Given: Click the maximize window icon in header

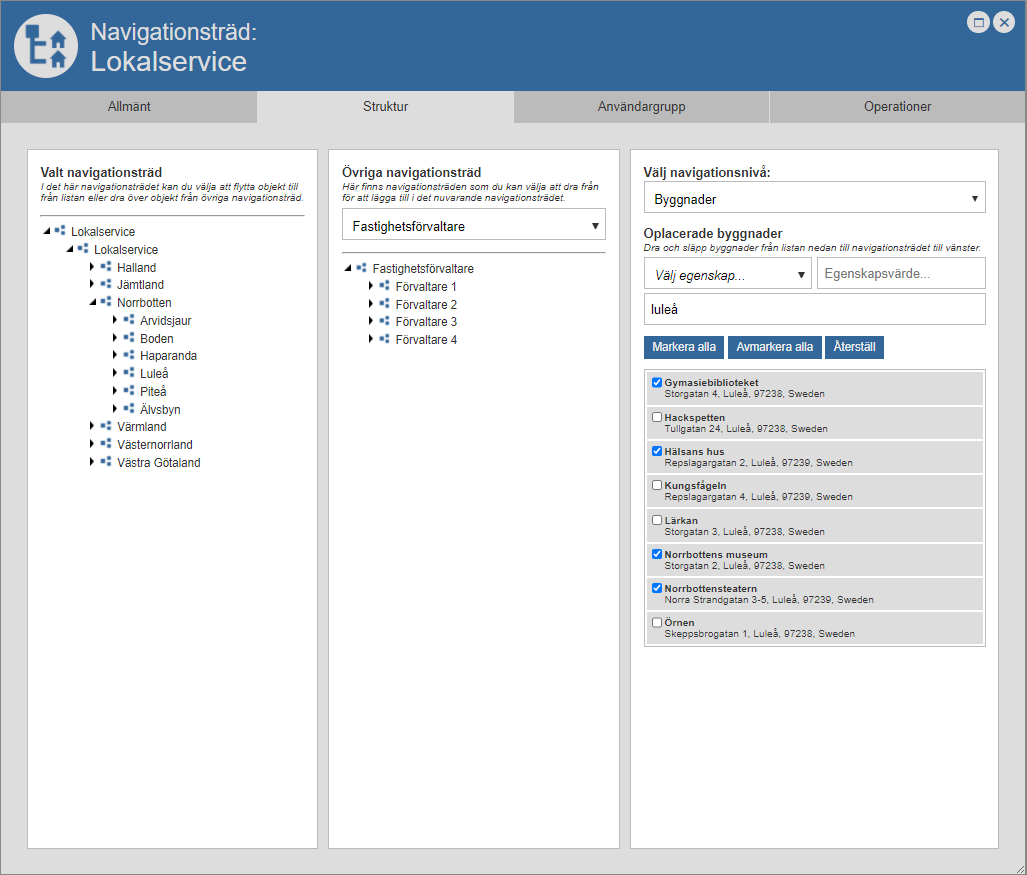Looking at the screenshot, I should [979, 23].
